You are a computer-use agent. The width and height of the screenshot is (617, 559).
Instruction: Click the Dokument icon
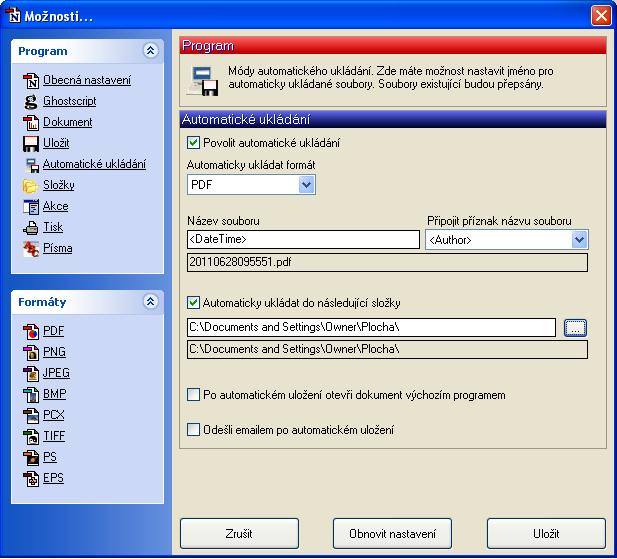tap(31, 122)
